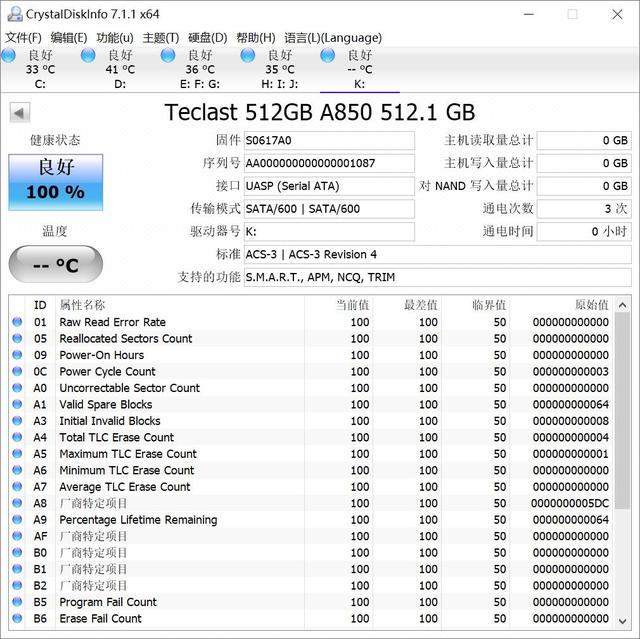Click the attribute list vertical scrollbar thumb
Image resolution: width=640 pixels, height=639 pixels.
[x=622, y=410]
